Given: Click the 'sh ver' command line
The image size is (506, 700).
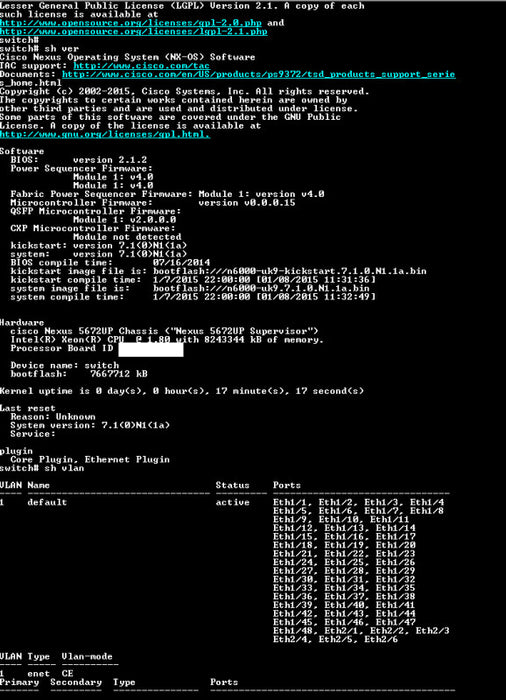Looking at the screenshot, I should coord(39,48).
